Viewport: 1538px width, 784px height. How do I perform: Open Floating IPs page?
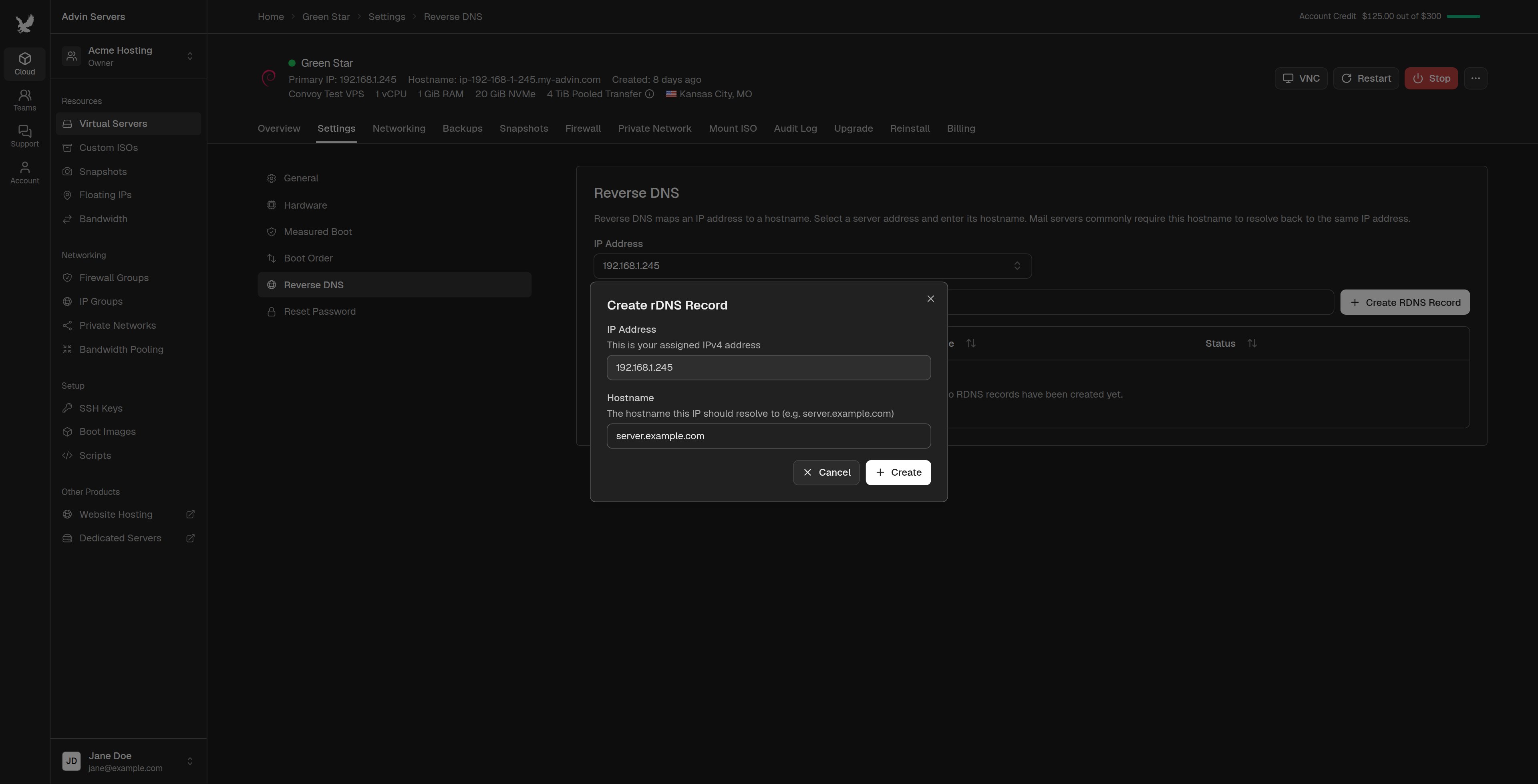(x=128, y=195)
